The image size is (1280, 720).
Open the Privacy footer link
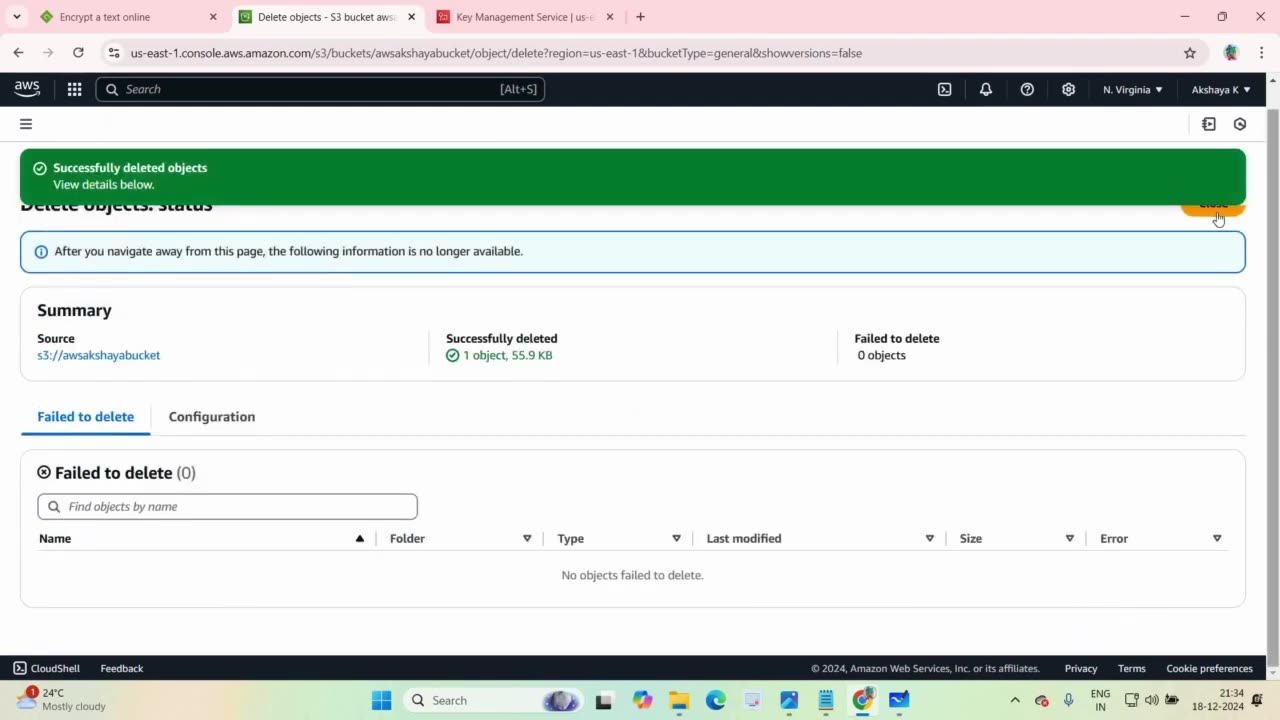(1081, 668)
